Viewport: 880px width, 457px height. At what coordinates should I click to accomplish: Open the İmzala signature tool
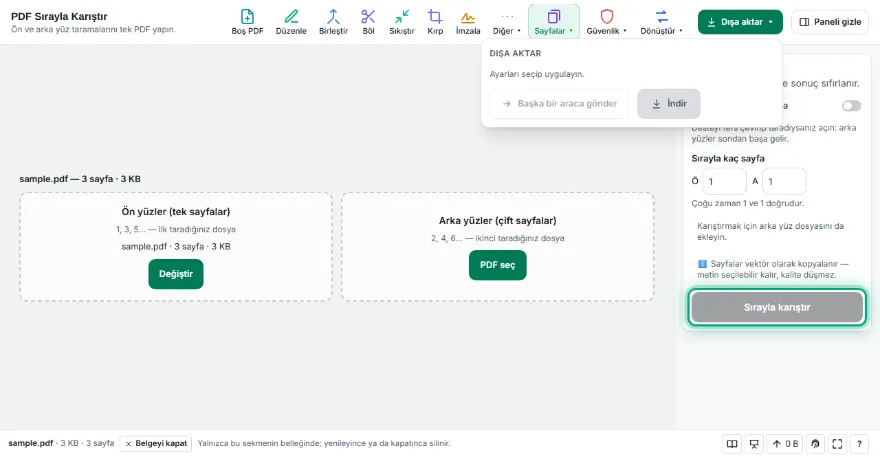468,22
